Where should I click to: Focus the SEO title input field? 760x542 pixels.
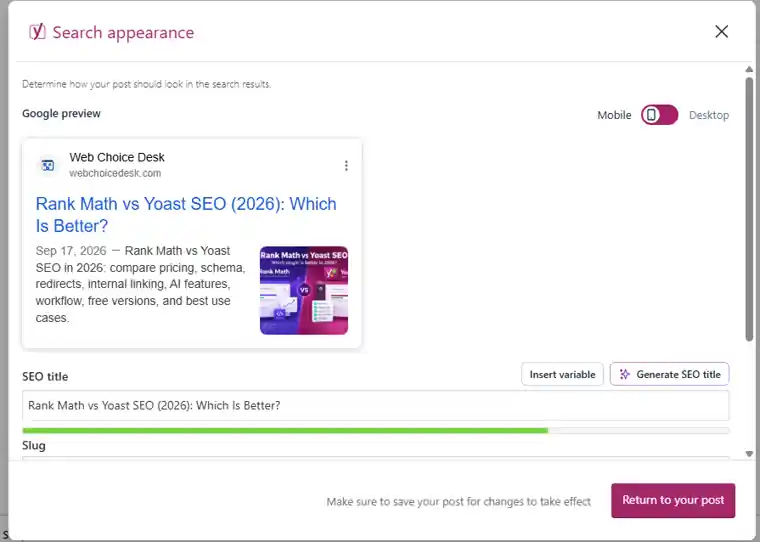(376, 406)
